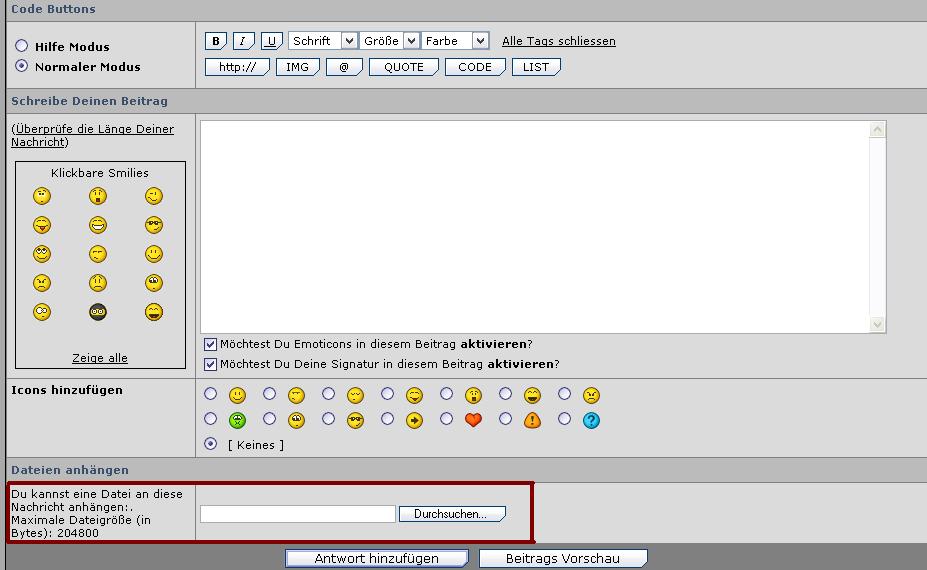Apply italic with the I button
This screenshot has height=570, width=927.
244,41
